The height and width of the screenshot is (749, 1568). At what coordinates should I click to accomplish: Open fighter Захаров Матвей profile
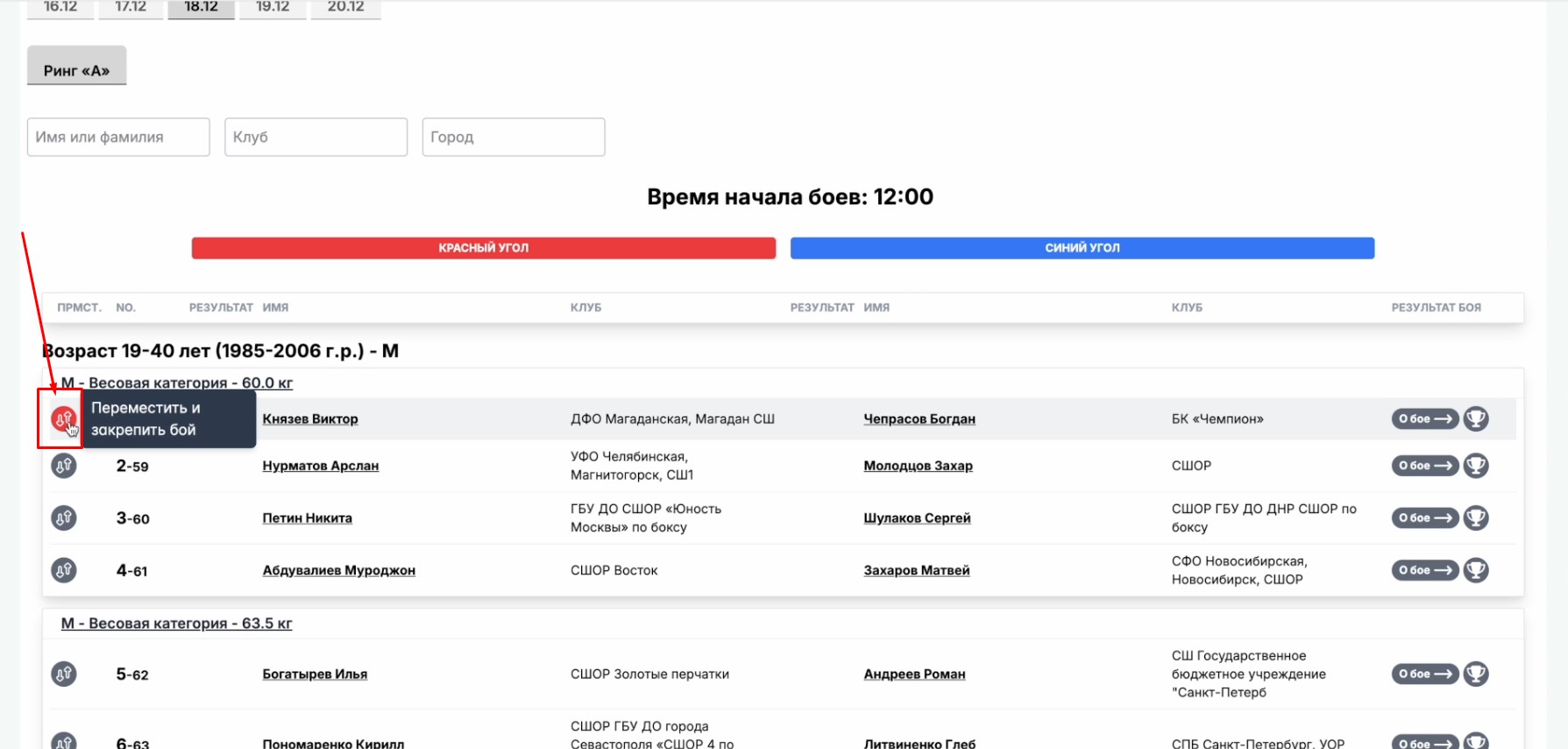coord(917,570)
